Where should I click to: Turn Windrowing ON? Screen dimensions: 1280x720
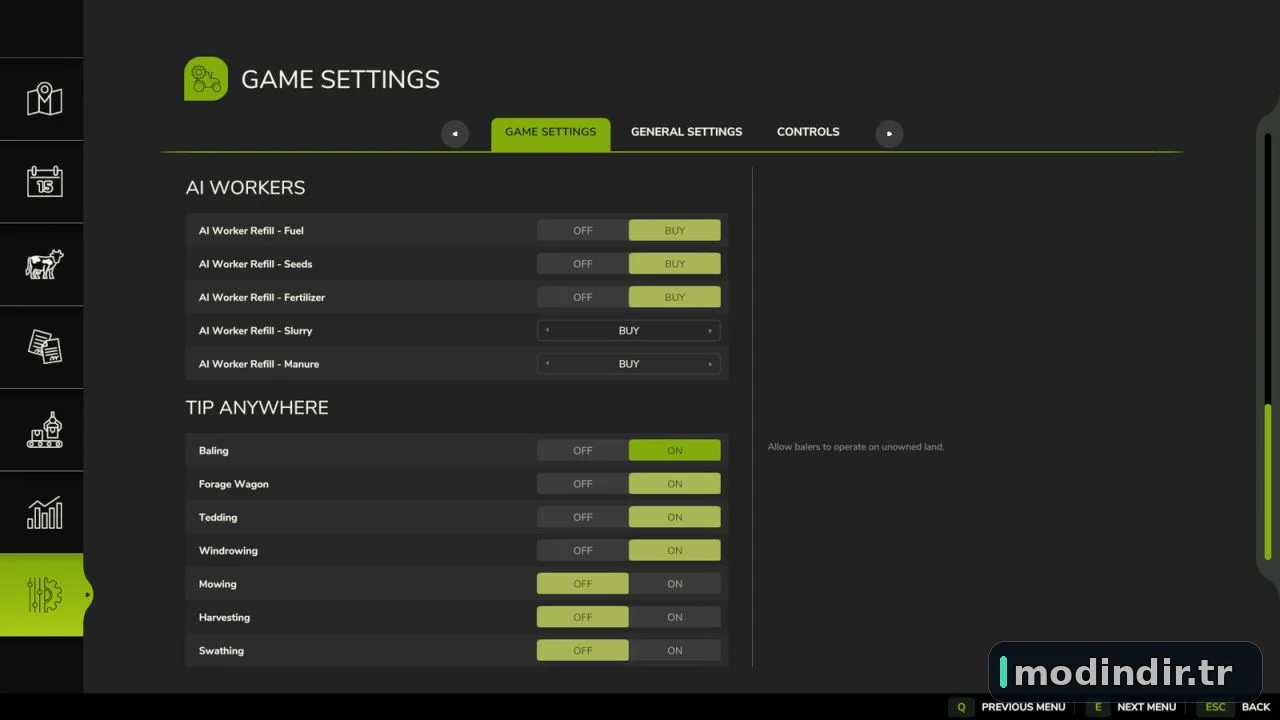tap(675, 550)
